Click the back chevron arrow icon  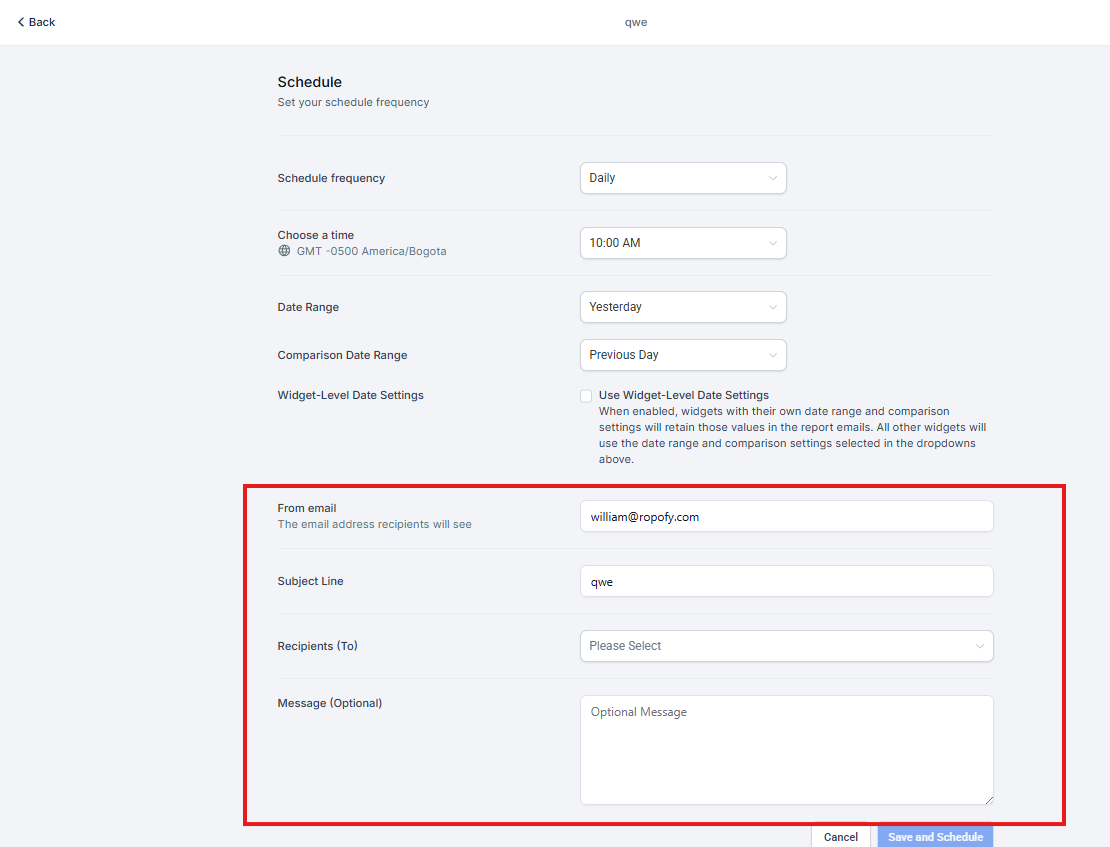point(21,22)
